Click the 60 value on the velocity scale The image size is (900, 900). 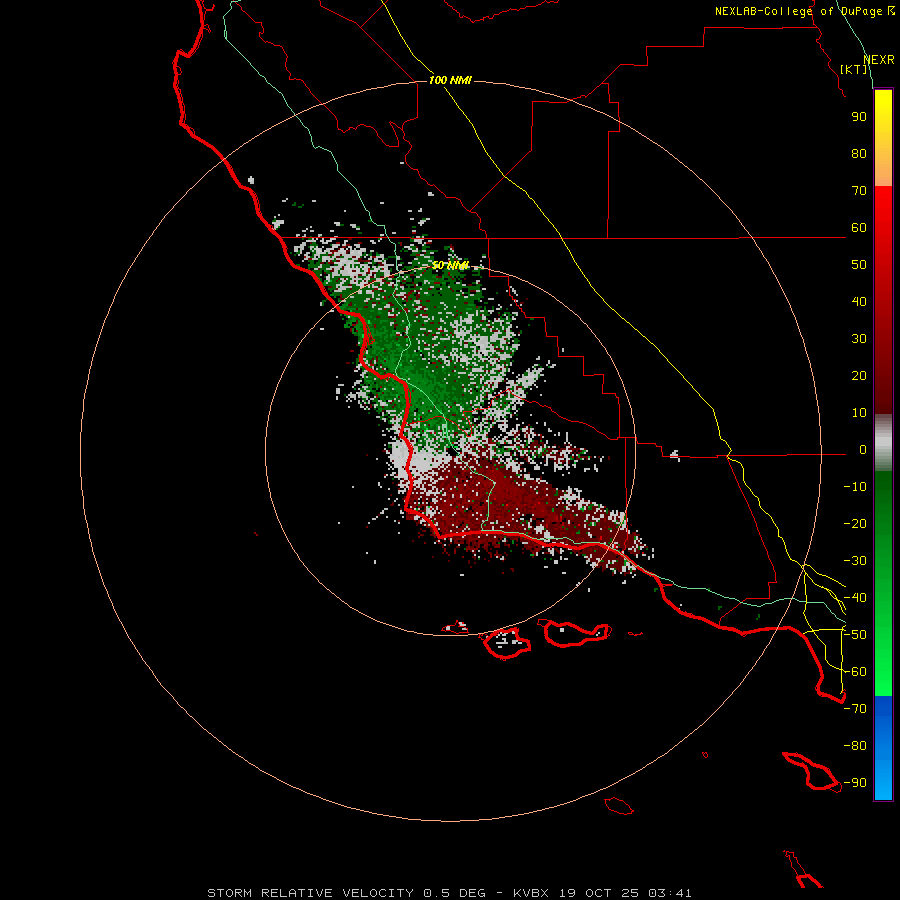pyautogui.click(x=859, y=228)
